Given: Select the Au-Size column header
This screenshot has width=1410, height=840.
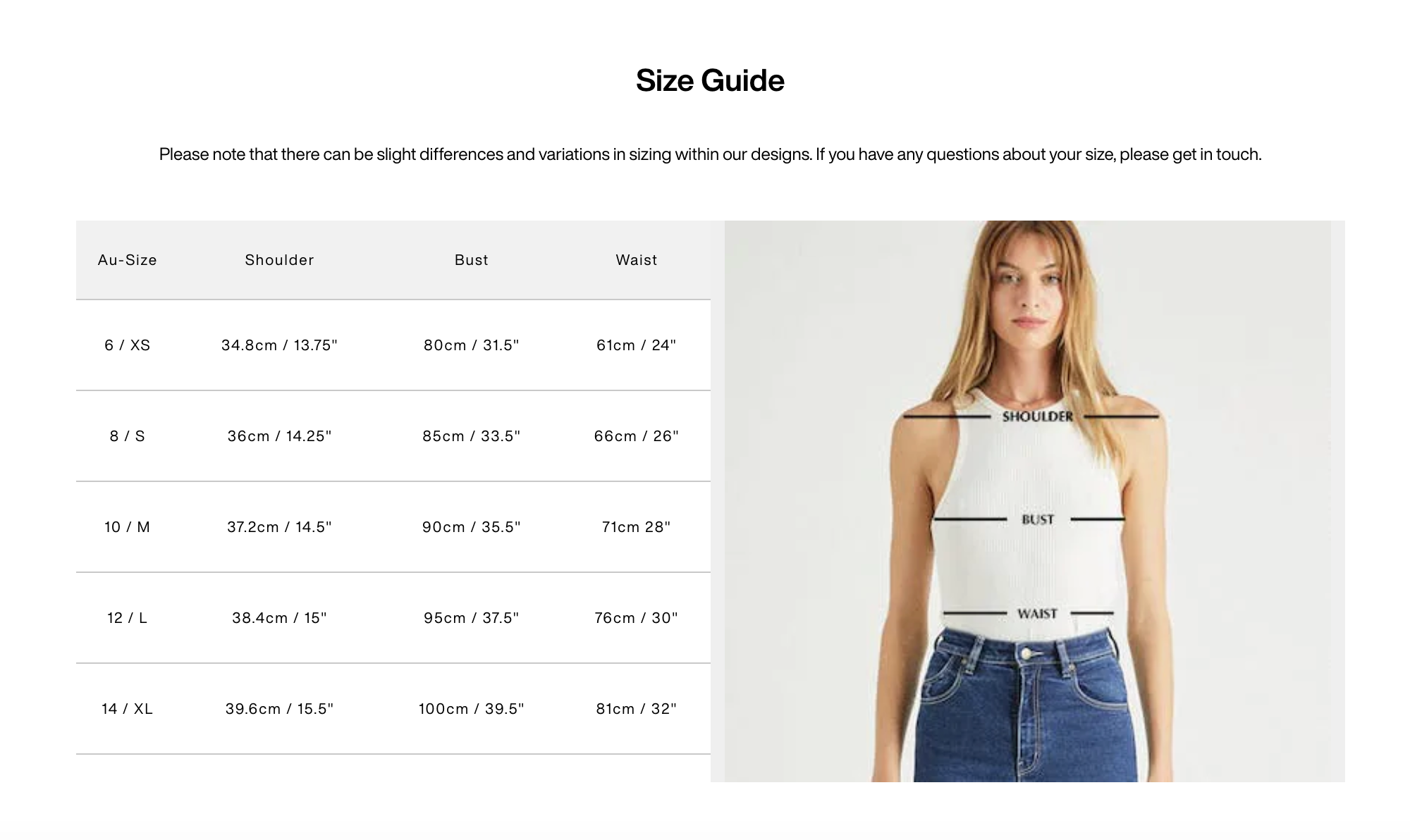Looking at the screenshot, I should (x=128, y=260).
